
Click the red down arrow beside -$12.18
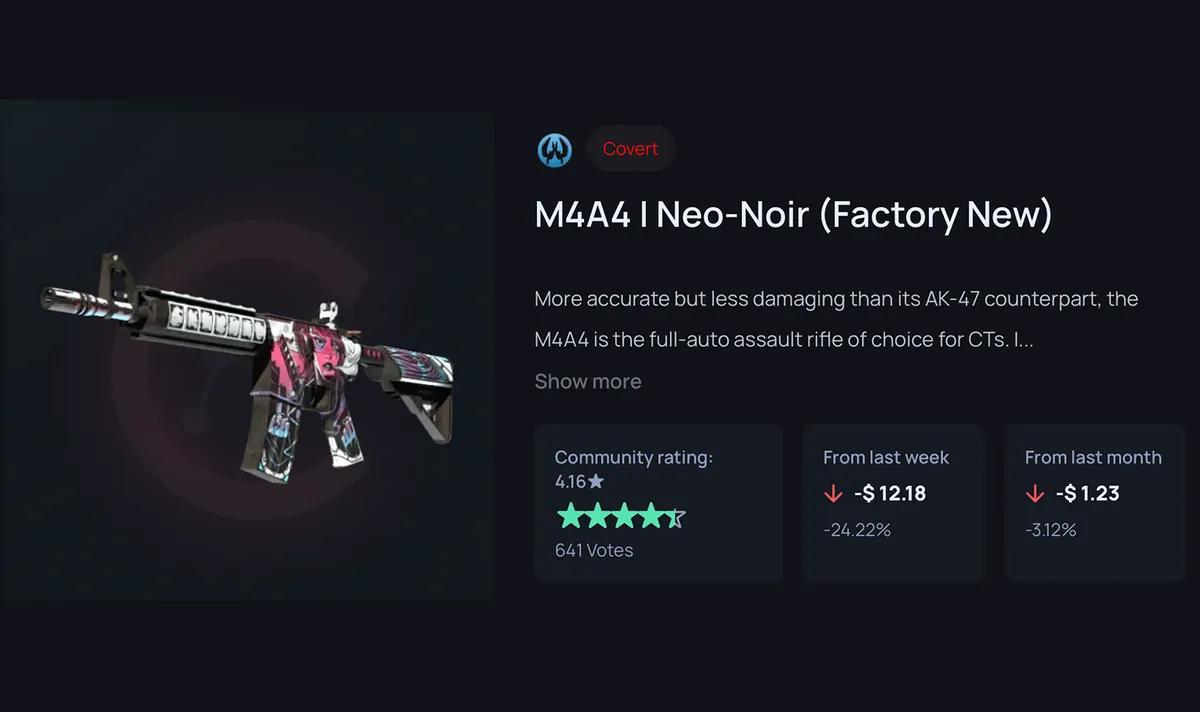(x=832, y=493)
